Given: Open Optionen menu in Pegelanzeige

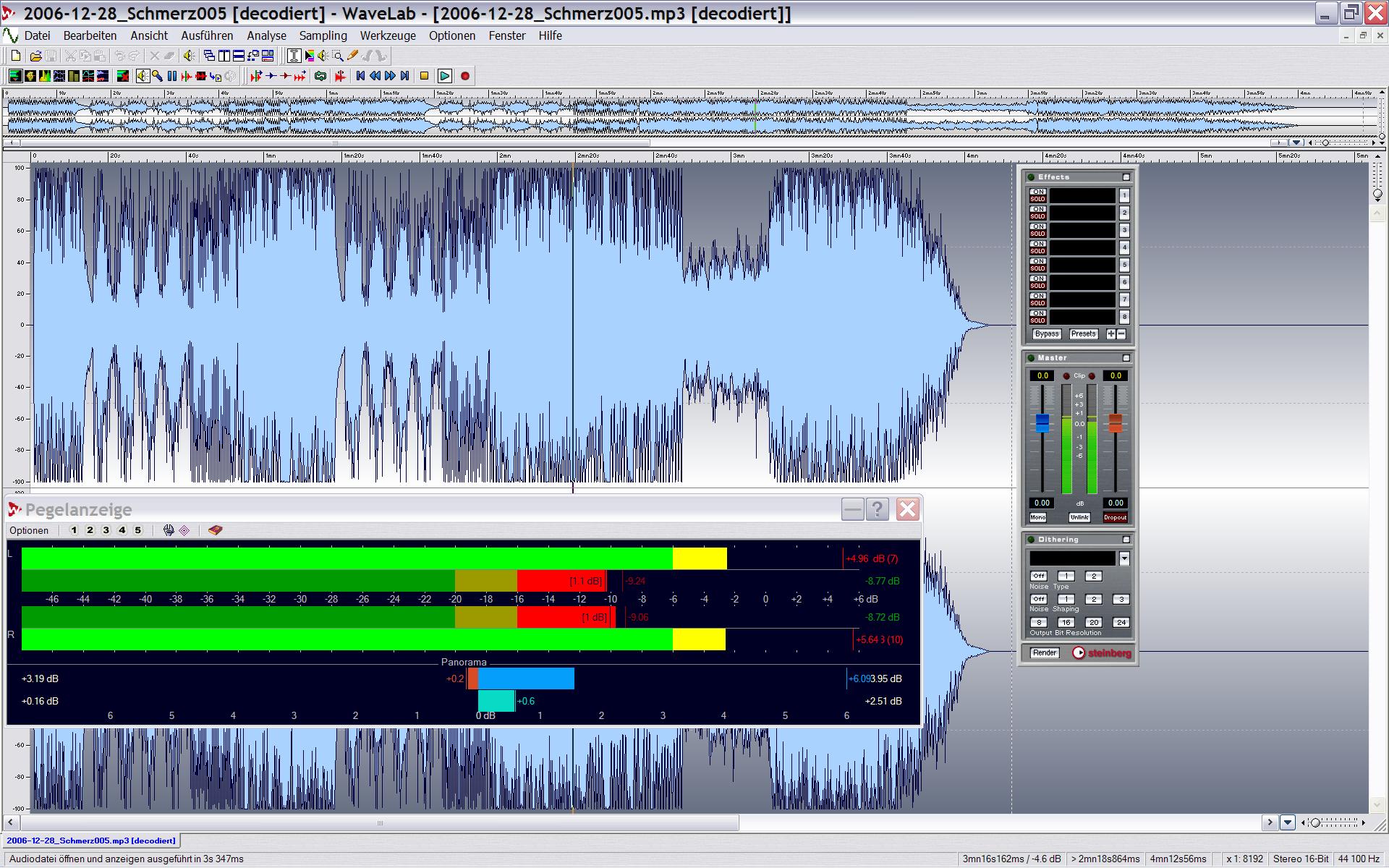Looking at the screenshot, I should click(29, 530).
